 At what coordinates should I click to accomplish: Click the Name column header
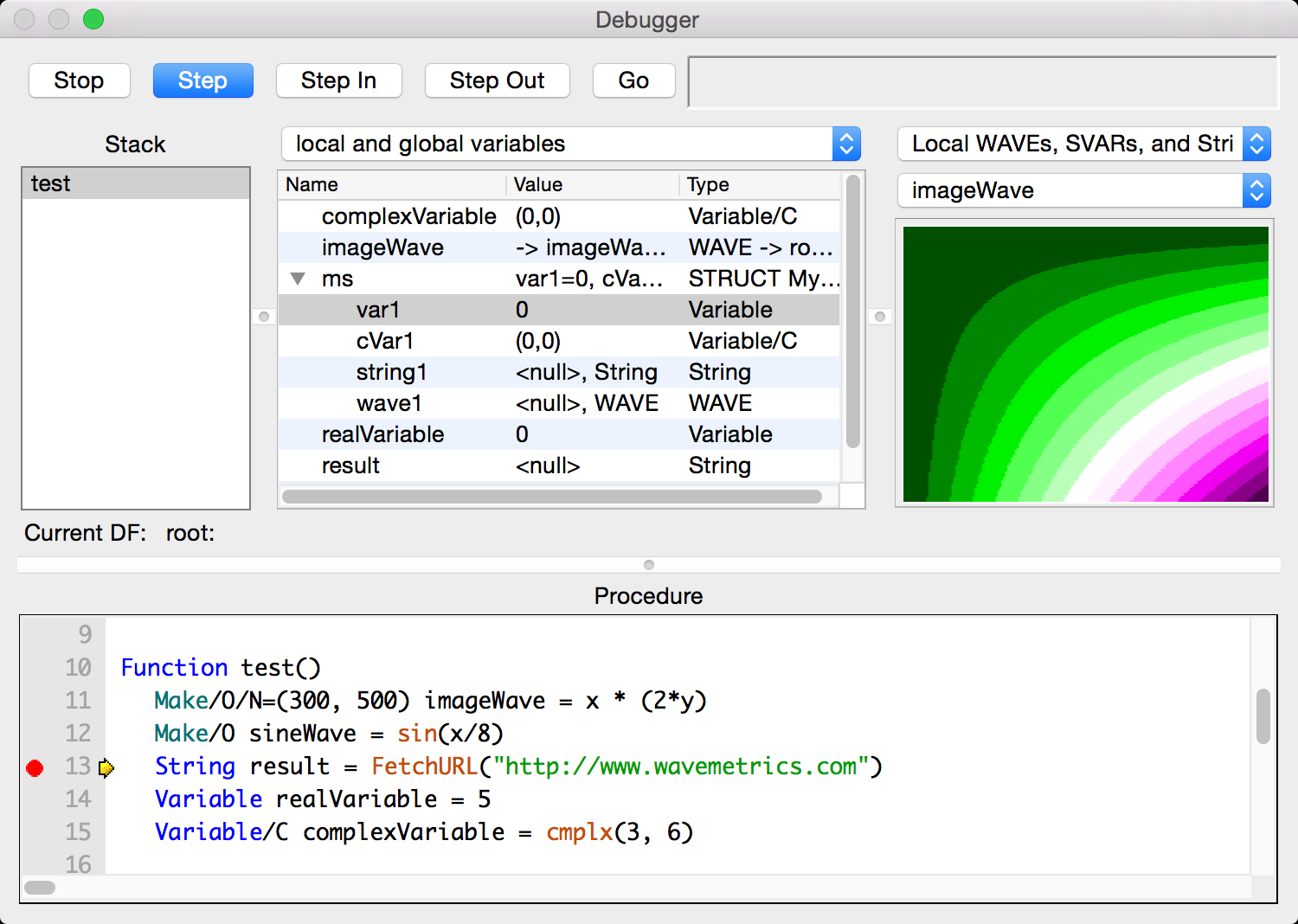(x=393, y=185)
